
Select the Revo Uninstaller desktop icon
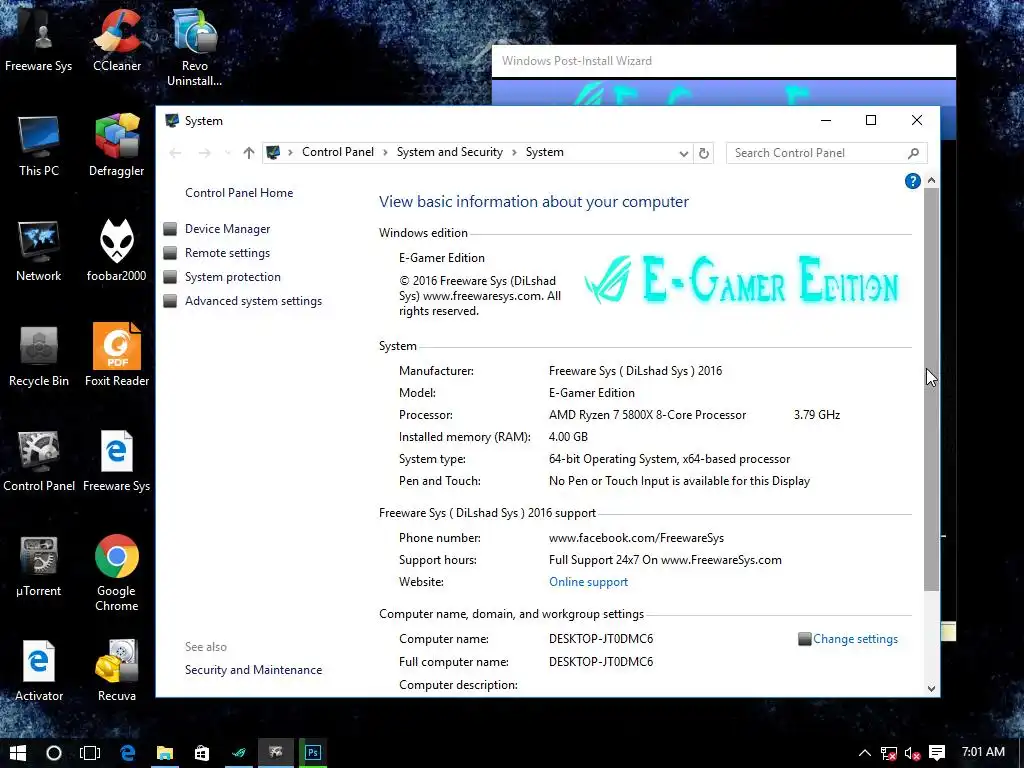point(194,47)
